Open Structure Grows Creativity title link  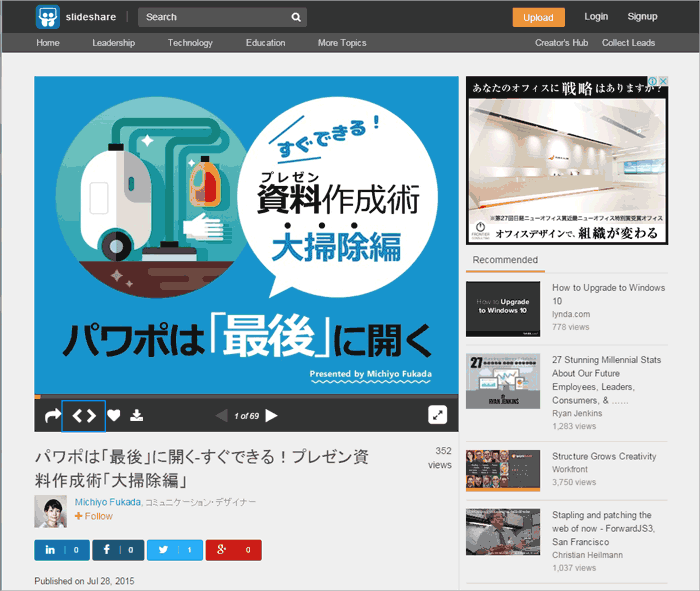(604, 456)
